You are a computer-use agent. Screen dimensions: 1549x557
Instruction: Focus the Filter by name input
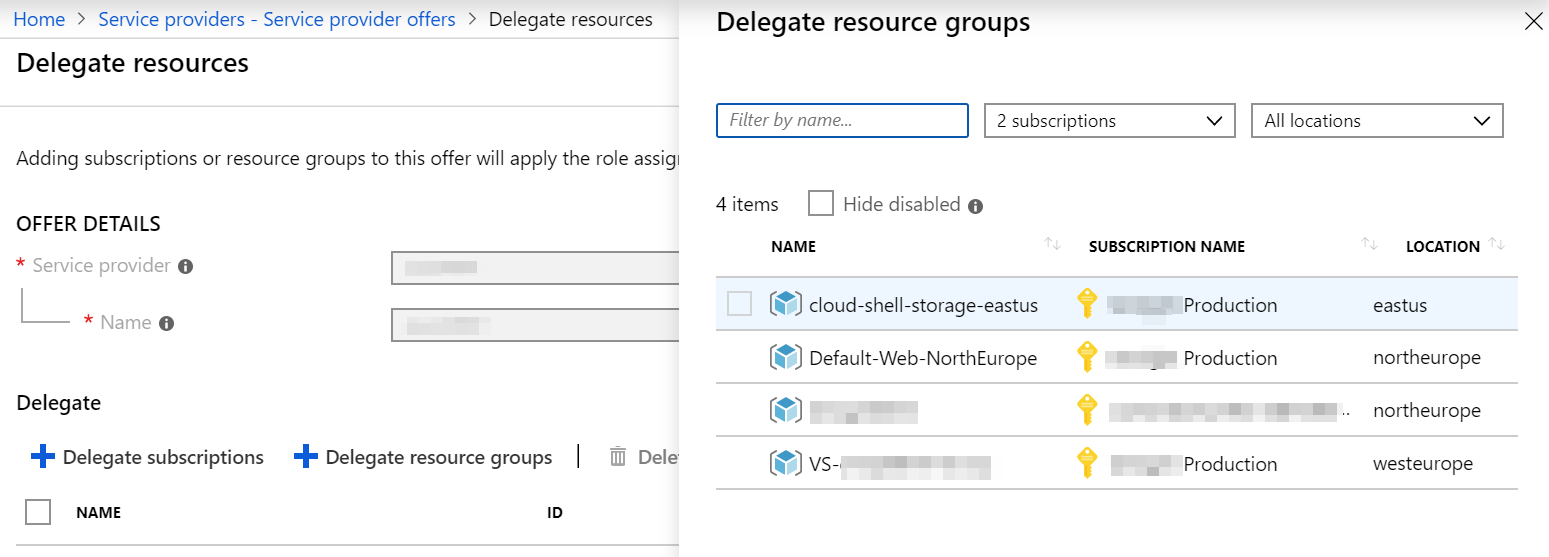pyautogui.click(x=842, y=120)
